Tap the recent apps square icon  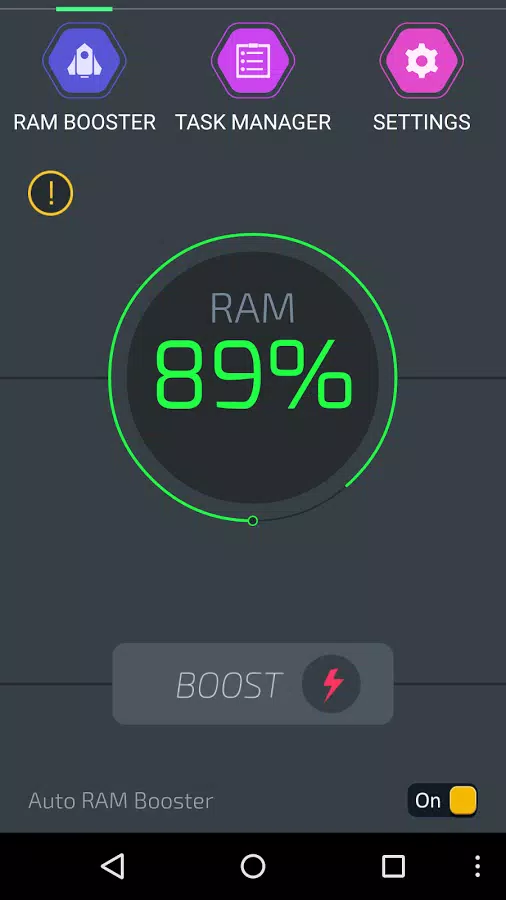click(x=394, y=866)
